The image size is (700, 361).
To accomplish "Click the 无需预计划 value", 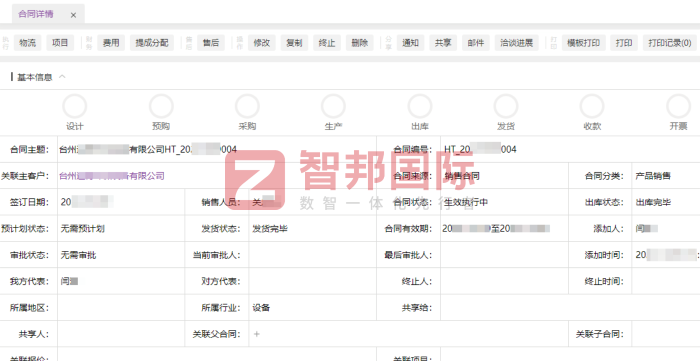I will (83, 228).
